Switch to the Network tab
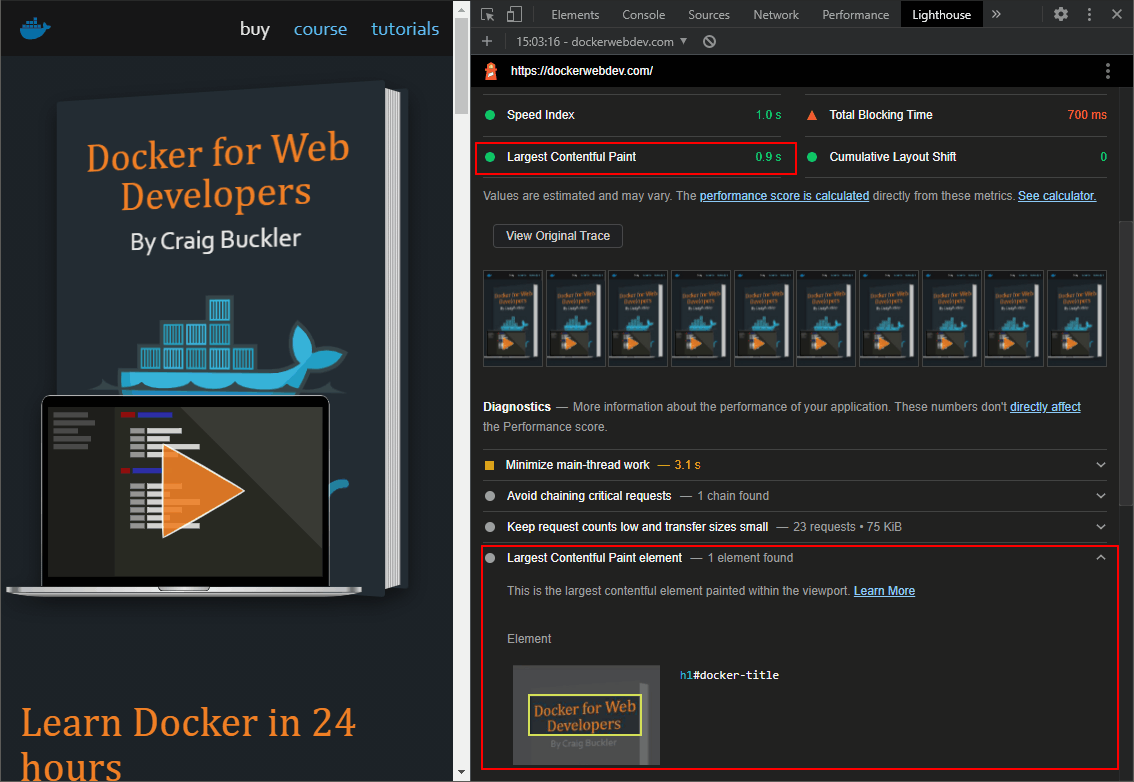1134x782 pixels. click(776, 15)
